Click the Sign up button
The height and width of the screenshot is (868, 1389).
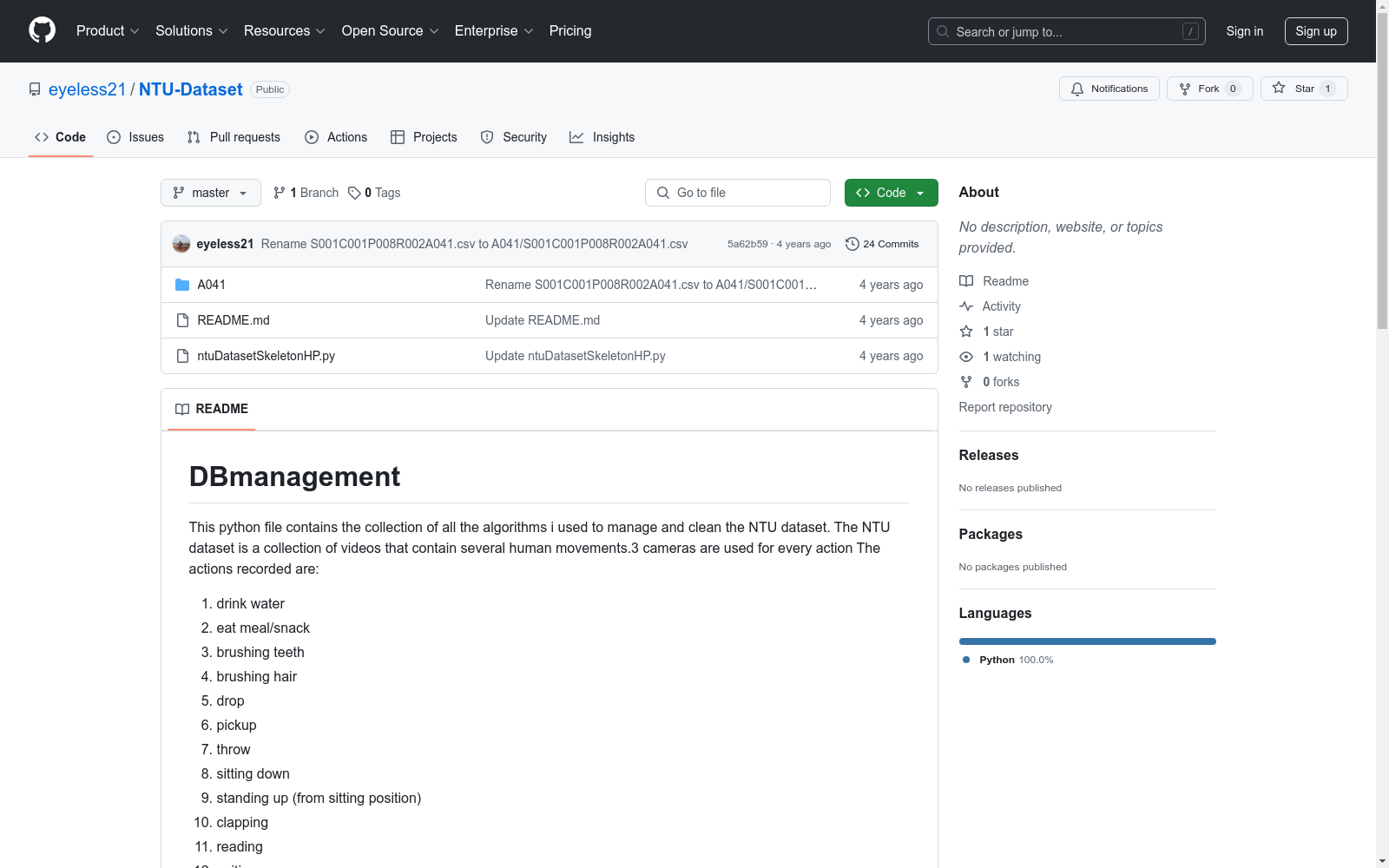[x=1316, y=31]
